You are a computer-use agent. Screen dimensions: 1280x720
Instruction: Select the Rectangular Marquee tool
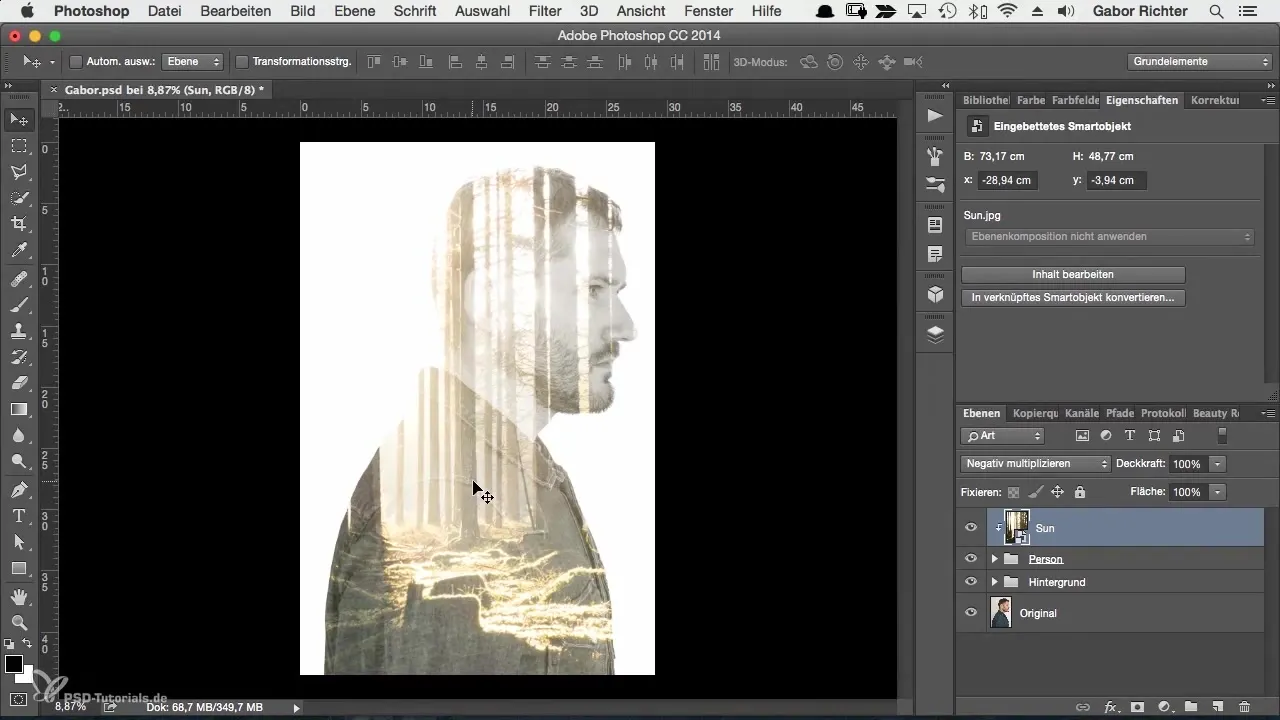[x=18, y=146]
